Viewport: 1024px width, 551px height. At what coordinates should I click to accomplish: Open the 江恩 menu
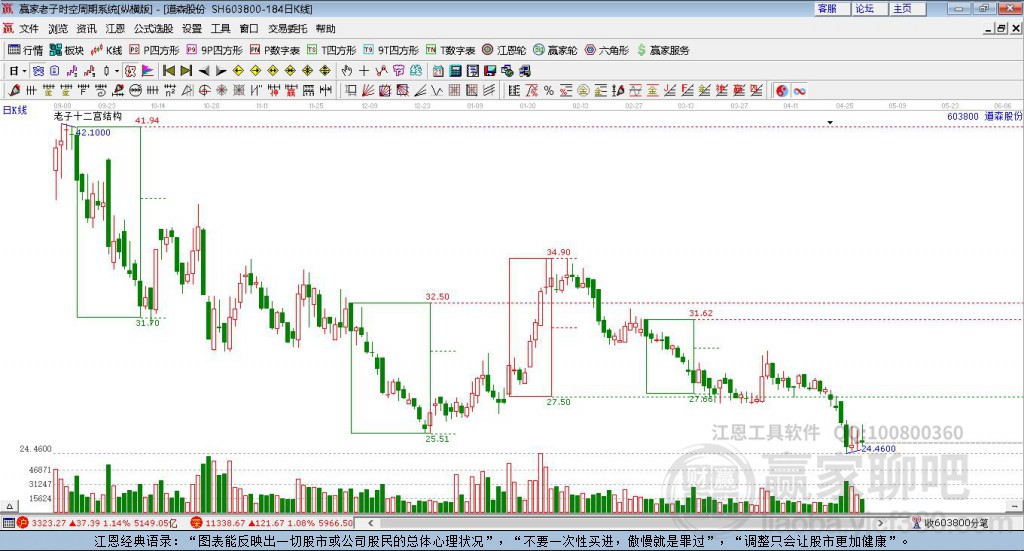click(x=115, y=29)
